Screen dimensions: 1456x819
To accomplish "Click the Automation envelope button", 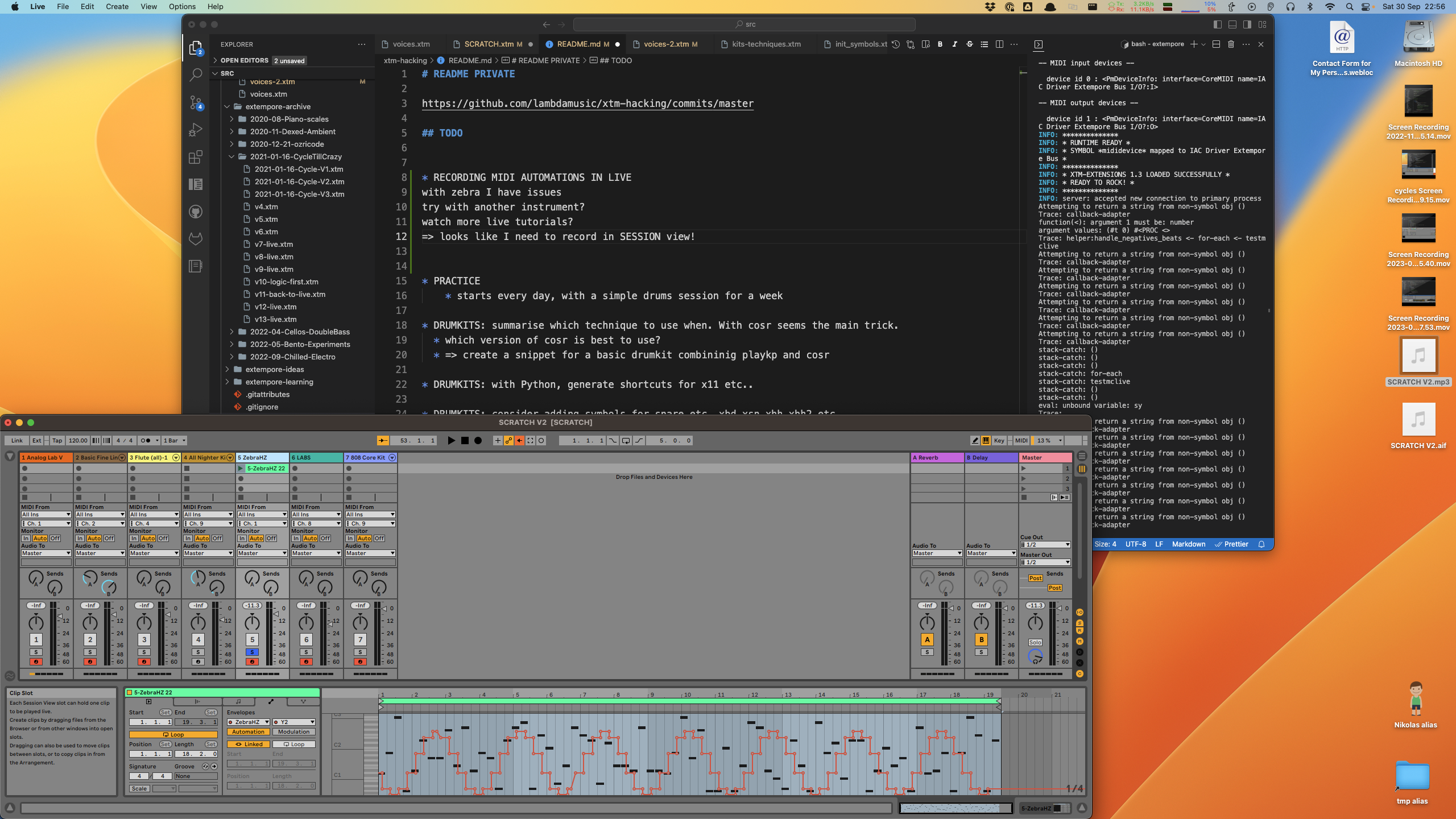I will click(249, 732).
